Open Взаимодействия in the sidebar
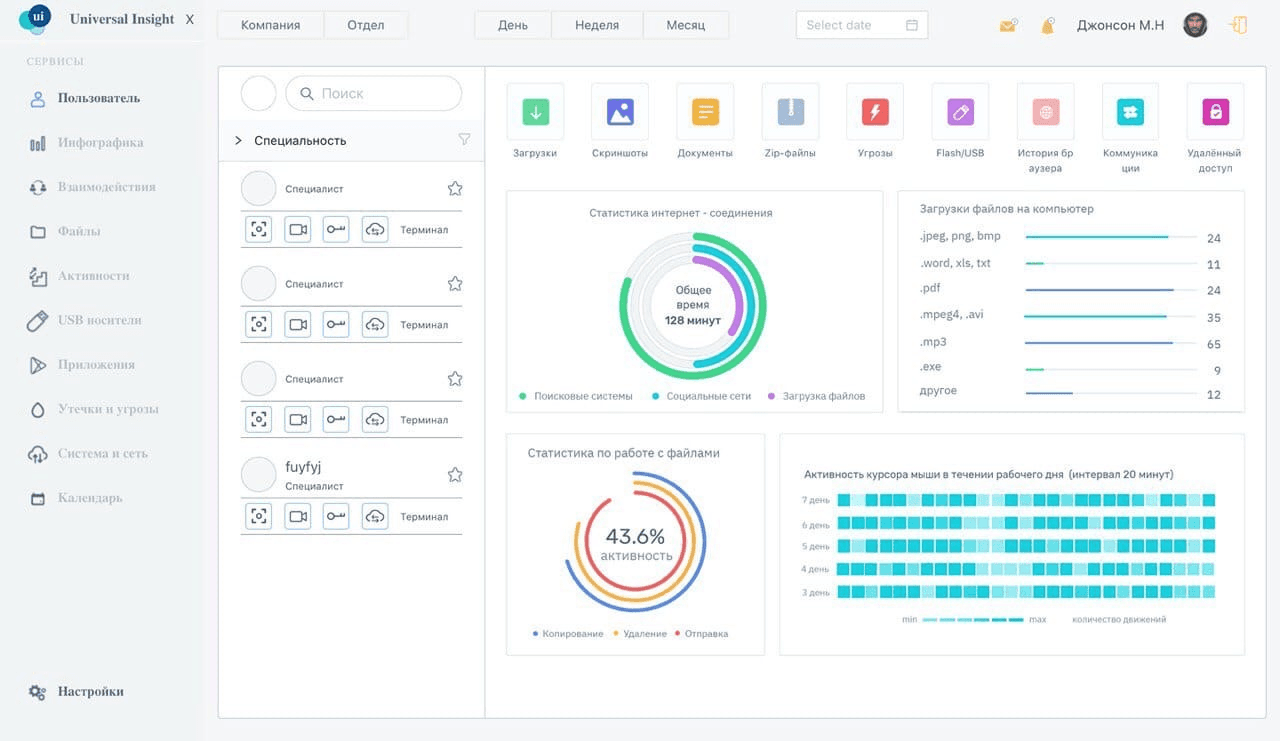1280x741 pixels. pos(106,187)
